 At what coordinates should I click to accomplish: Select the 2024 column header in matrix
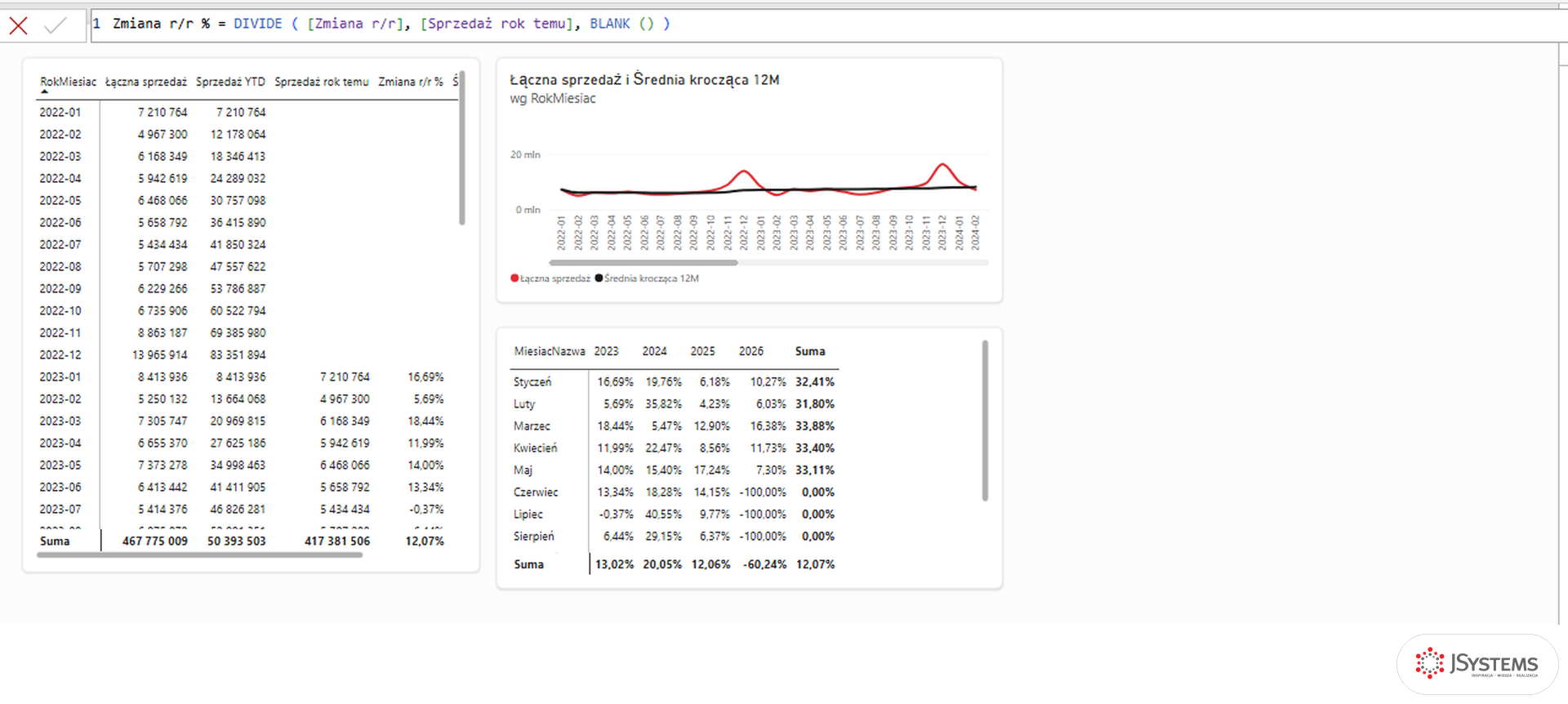point(654,351)
